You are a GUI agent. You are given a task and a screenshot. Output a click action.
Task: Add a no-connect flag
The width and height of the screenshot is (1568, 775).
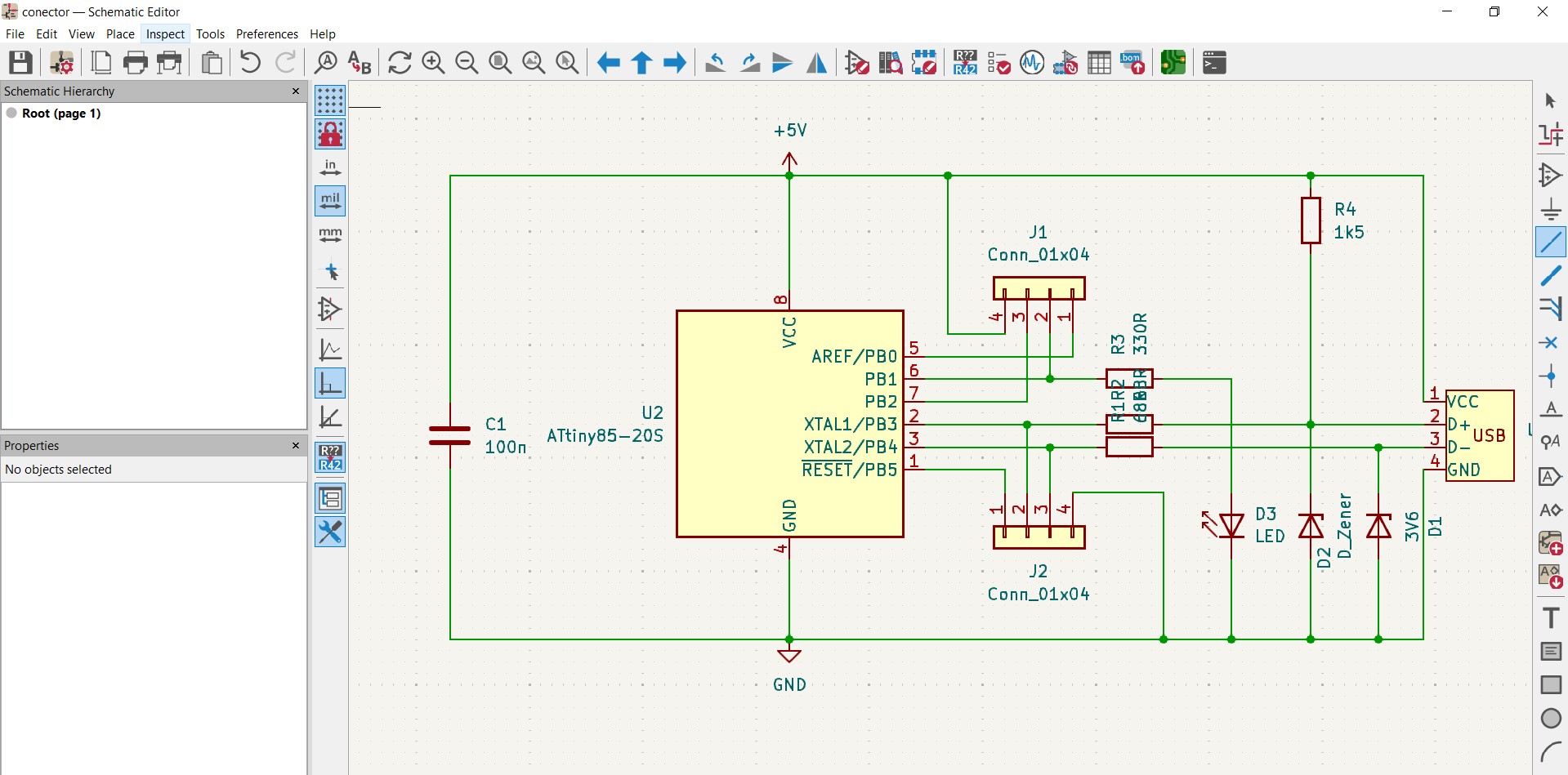(x=1550, y=342)
